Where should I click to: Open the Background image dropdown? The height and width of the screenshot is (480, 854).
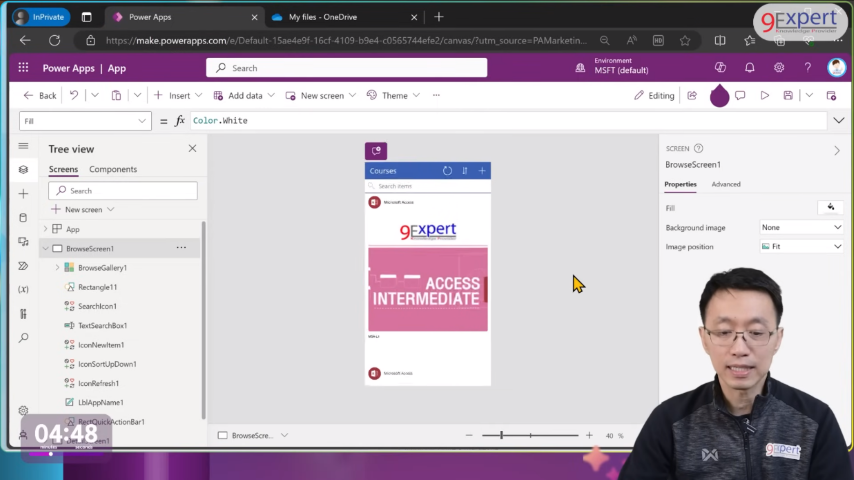(800, 227)
